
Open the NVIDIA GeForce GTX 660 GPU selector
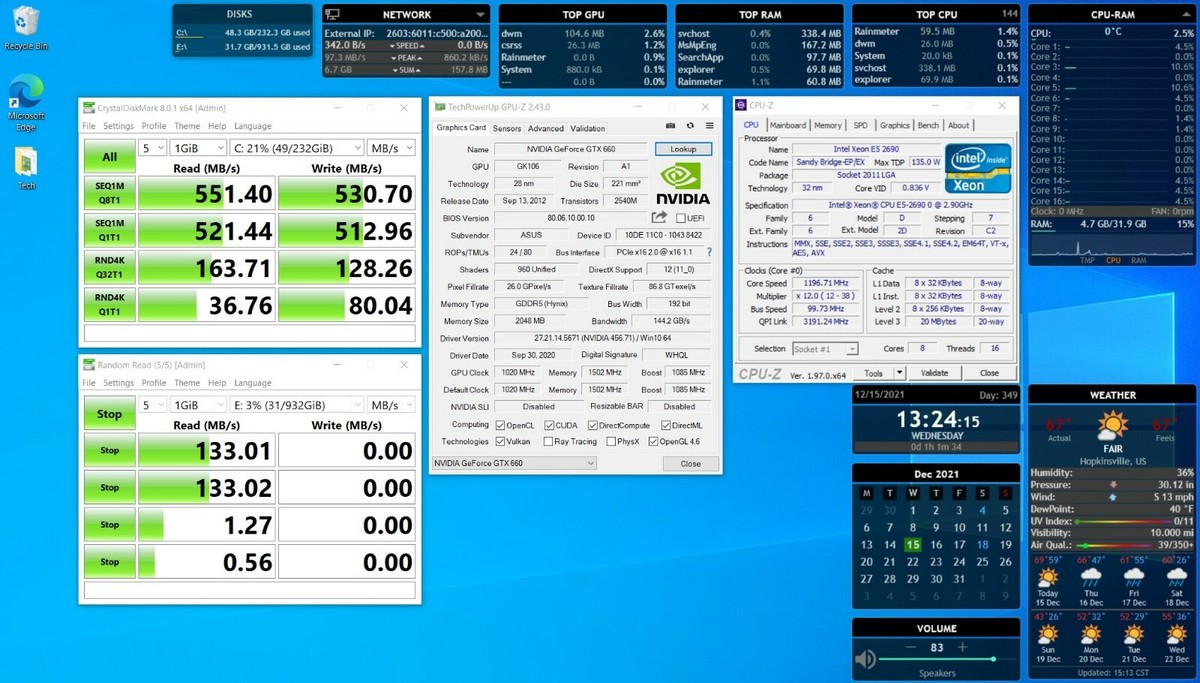(x=514, y=463)
